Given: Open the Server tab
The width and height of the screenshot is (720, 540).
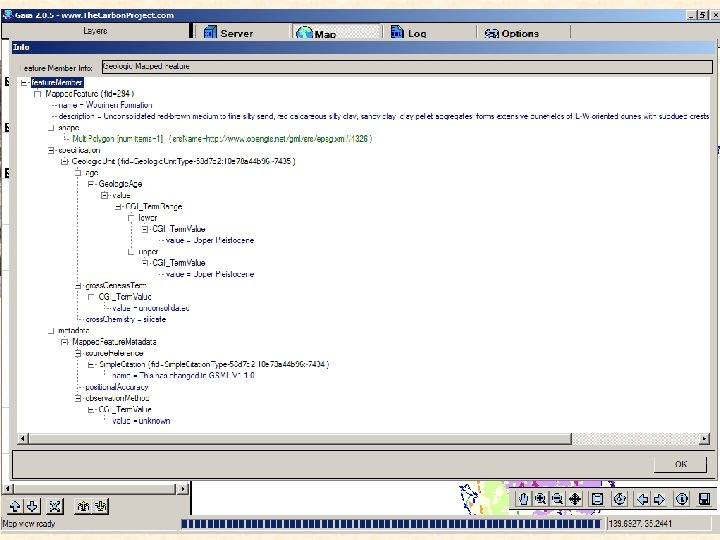Looking at the screenshot, I should coord(236,33).
